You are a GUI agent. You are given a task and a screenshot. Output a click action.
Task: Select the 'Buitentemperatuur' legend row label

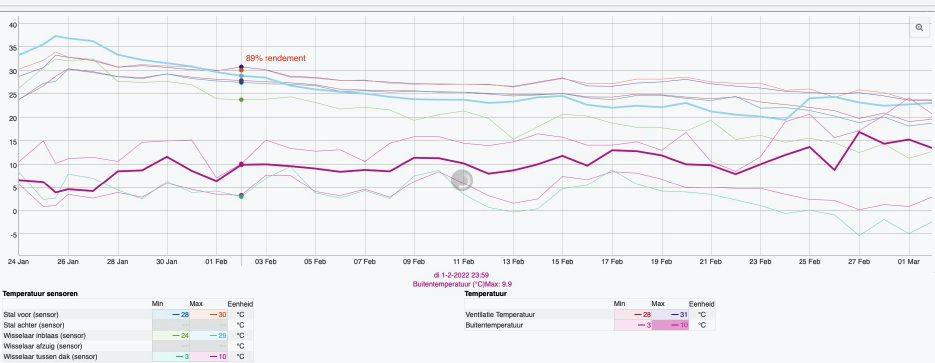(493, 325)
